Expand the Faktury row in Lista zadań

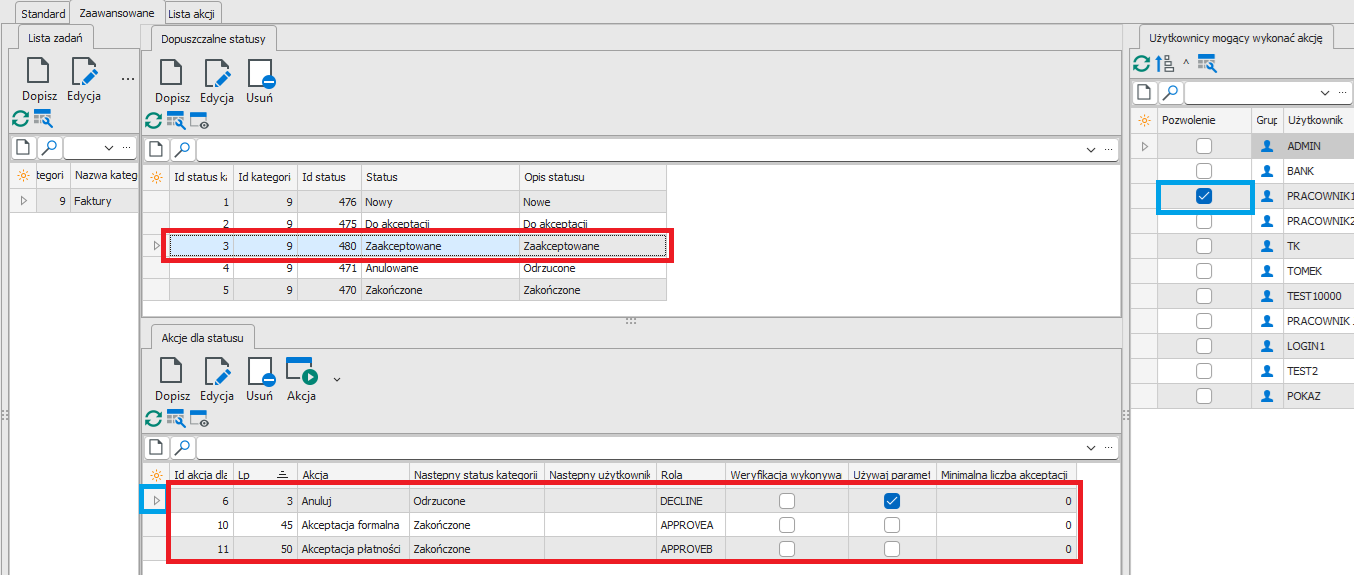23,201
